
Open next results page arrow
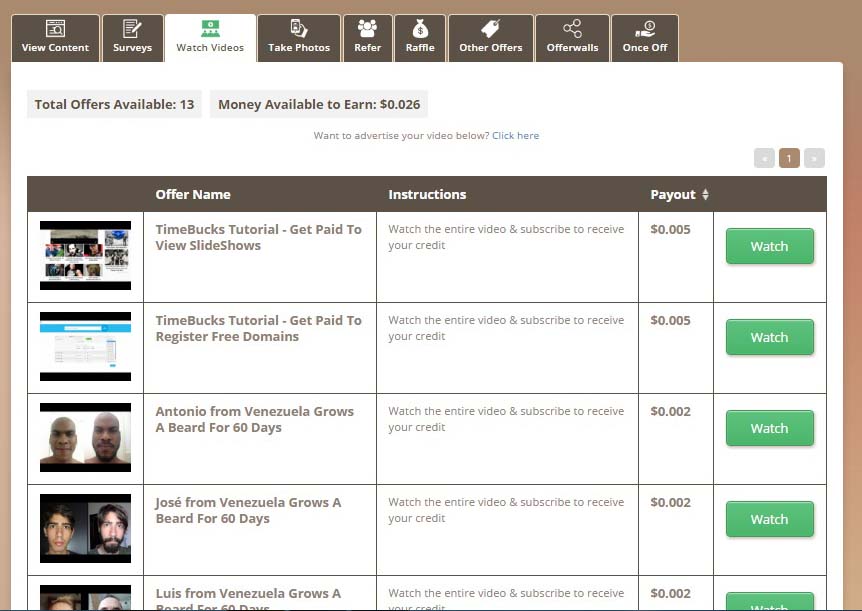(x=813, y=157)
